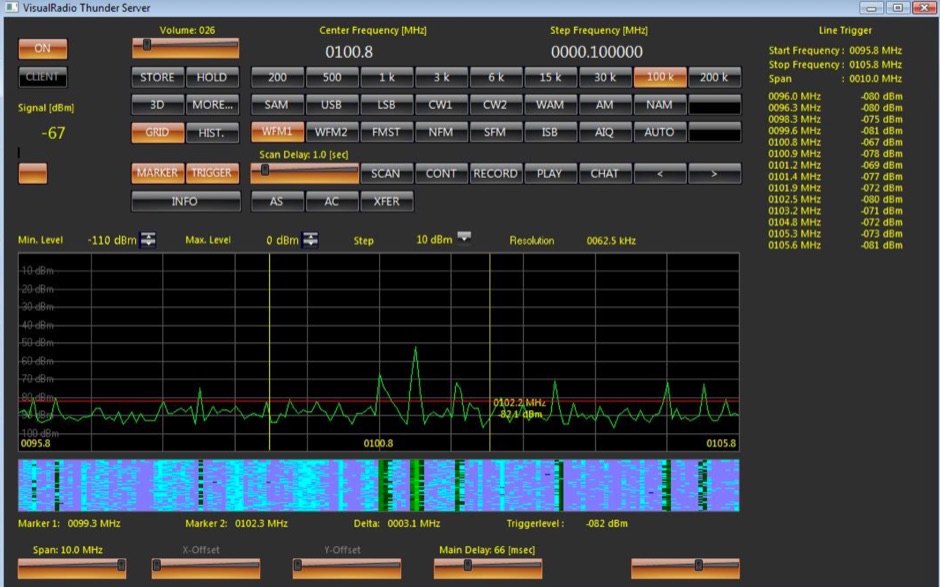Select CW2 mode

point(496,105)
